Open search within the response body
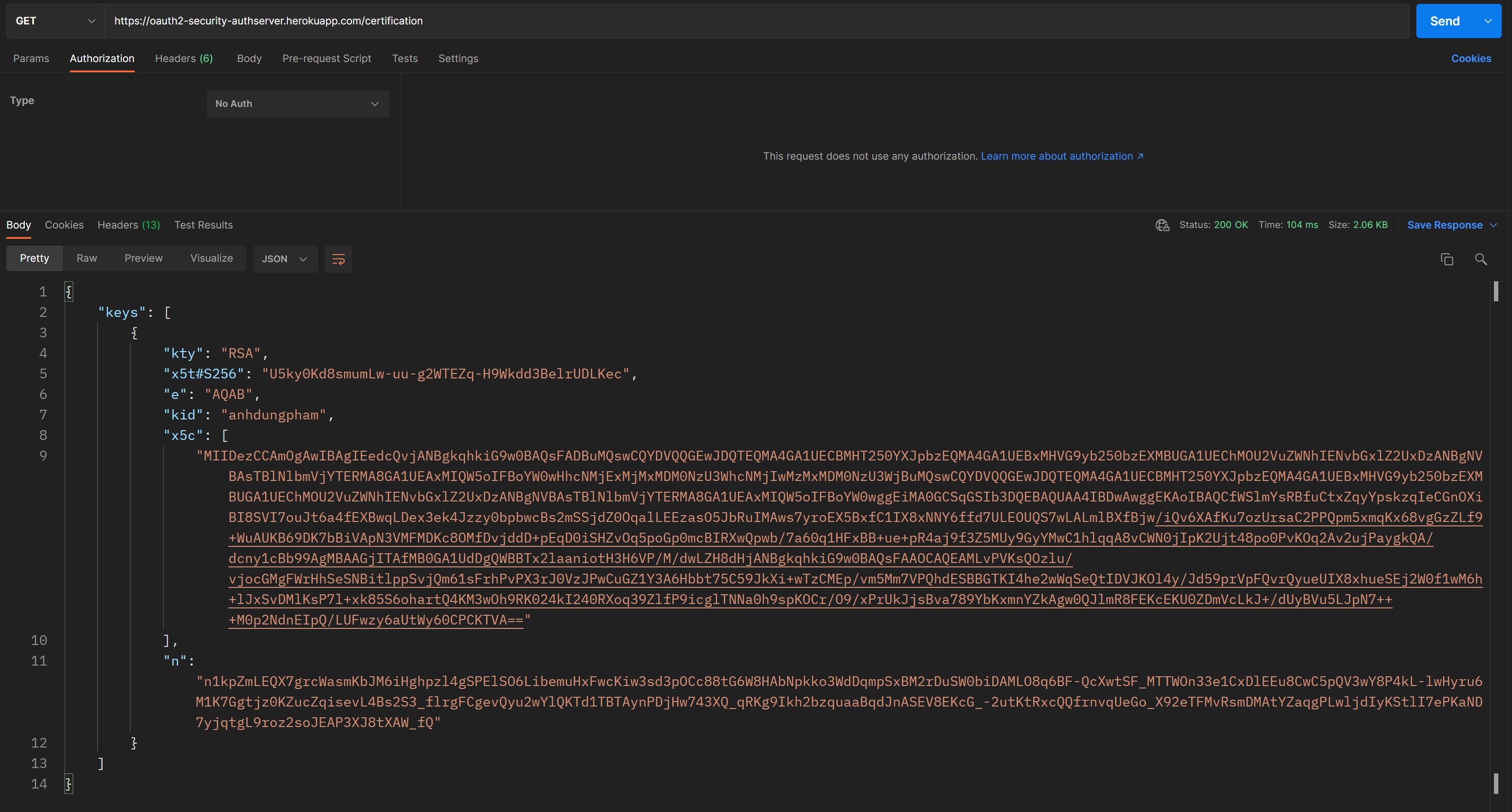Screen dimensions: 1512x812 coord(1481,259)
